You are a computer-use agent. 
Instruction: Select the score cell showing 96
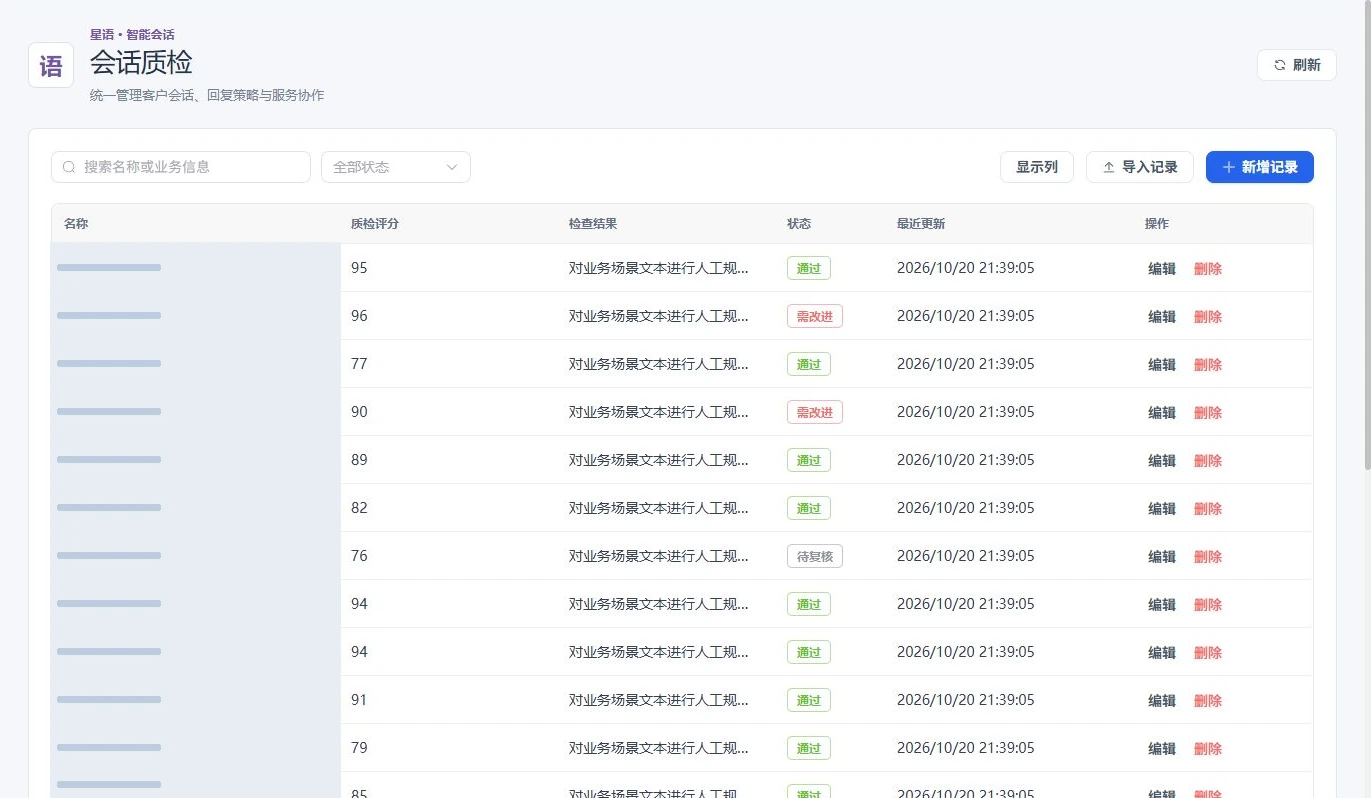coord(359,316)
